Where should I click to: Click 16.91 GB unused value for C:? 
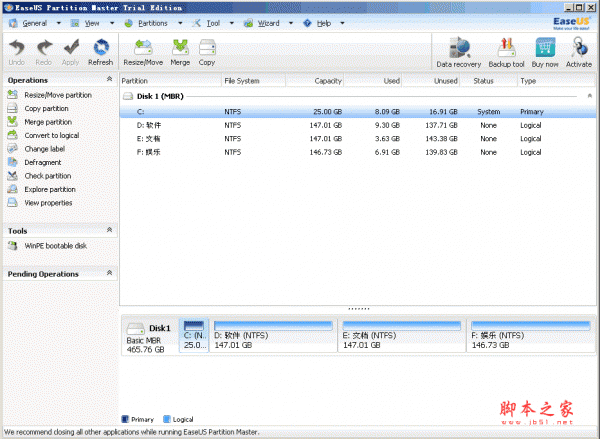click(443, 112)
